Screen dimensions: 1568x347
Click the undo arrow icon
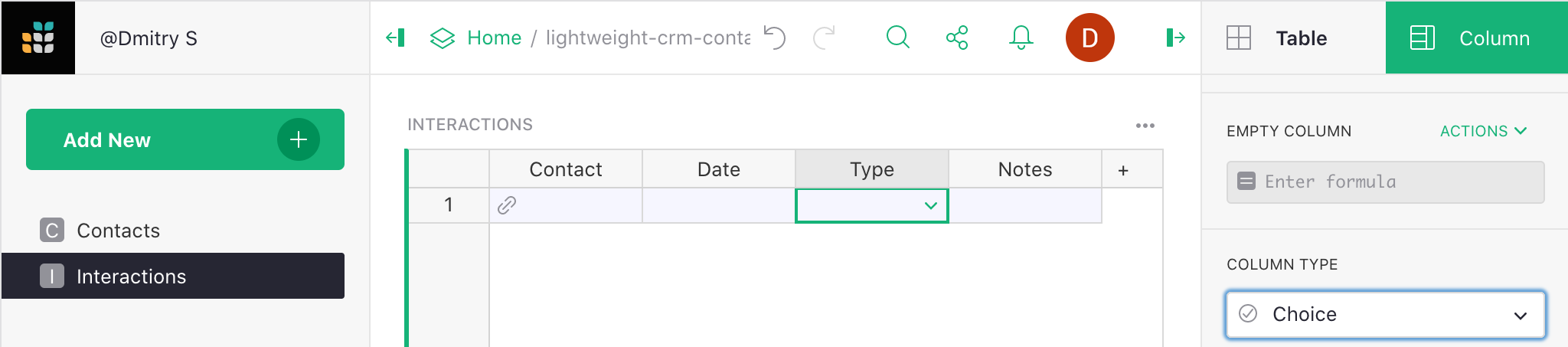point(775,38)
